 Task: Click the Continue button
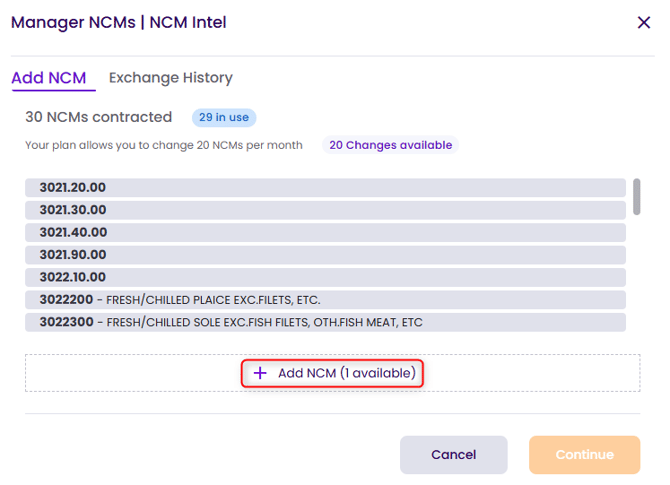pos(584,455)
